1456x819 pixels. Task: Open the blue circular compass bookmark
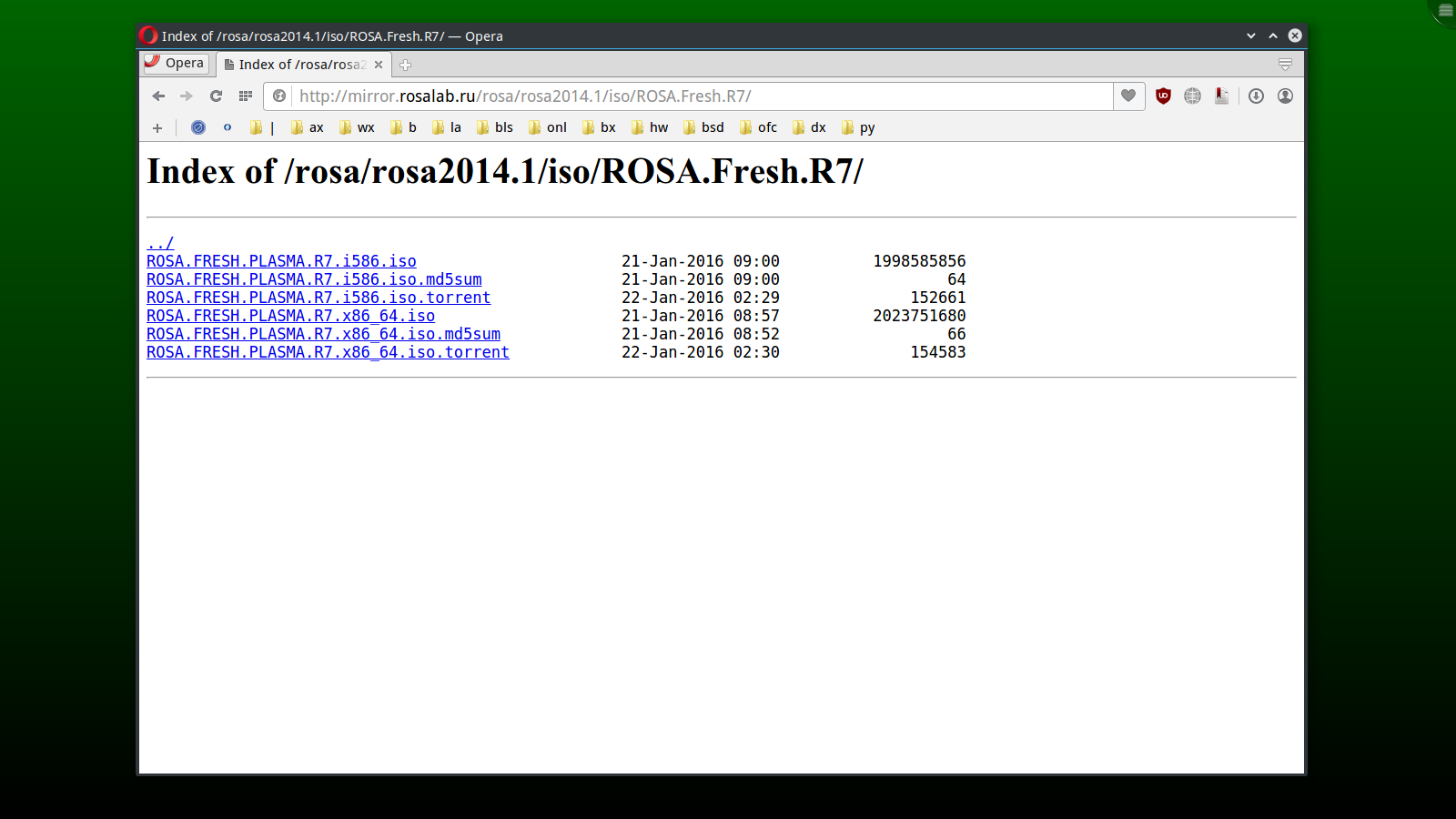coord(198,127)
